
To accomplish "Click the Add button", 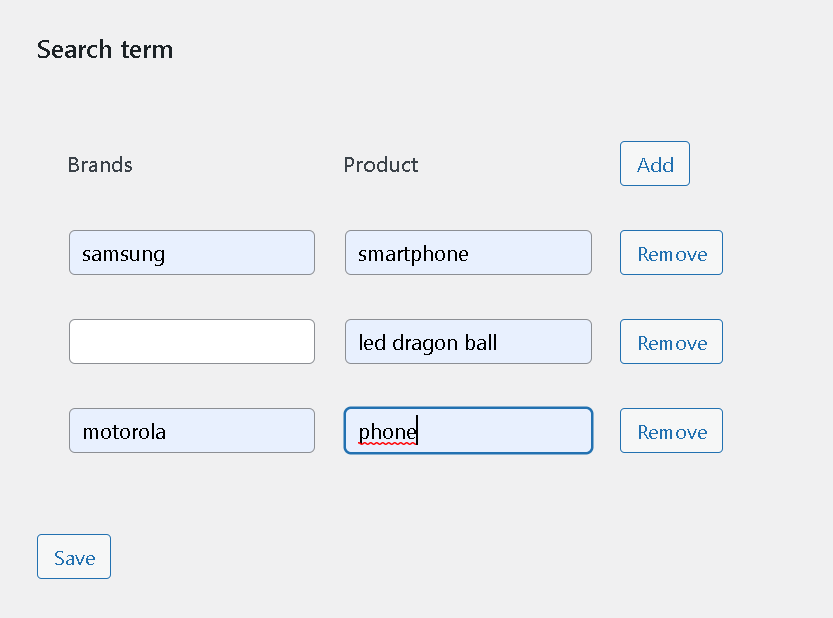I will point(655,164).
